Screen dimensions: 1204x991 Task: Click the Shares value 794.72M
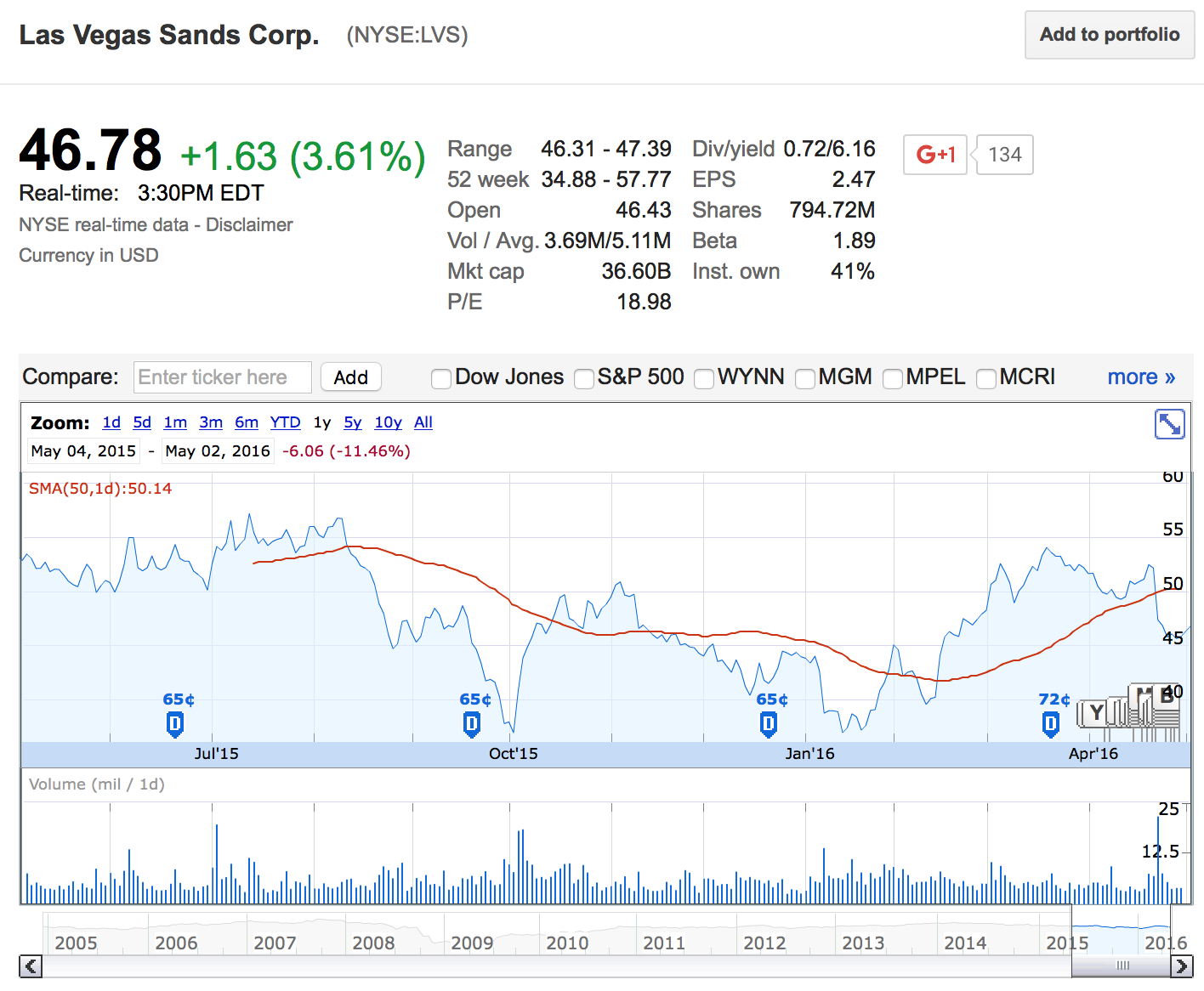tap(832, 210)
